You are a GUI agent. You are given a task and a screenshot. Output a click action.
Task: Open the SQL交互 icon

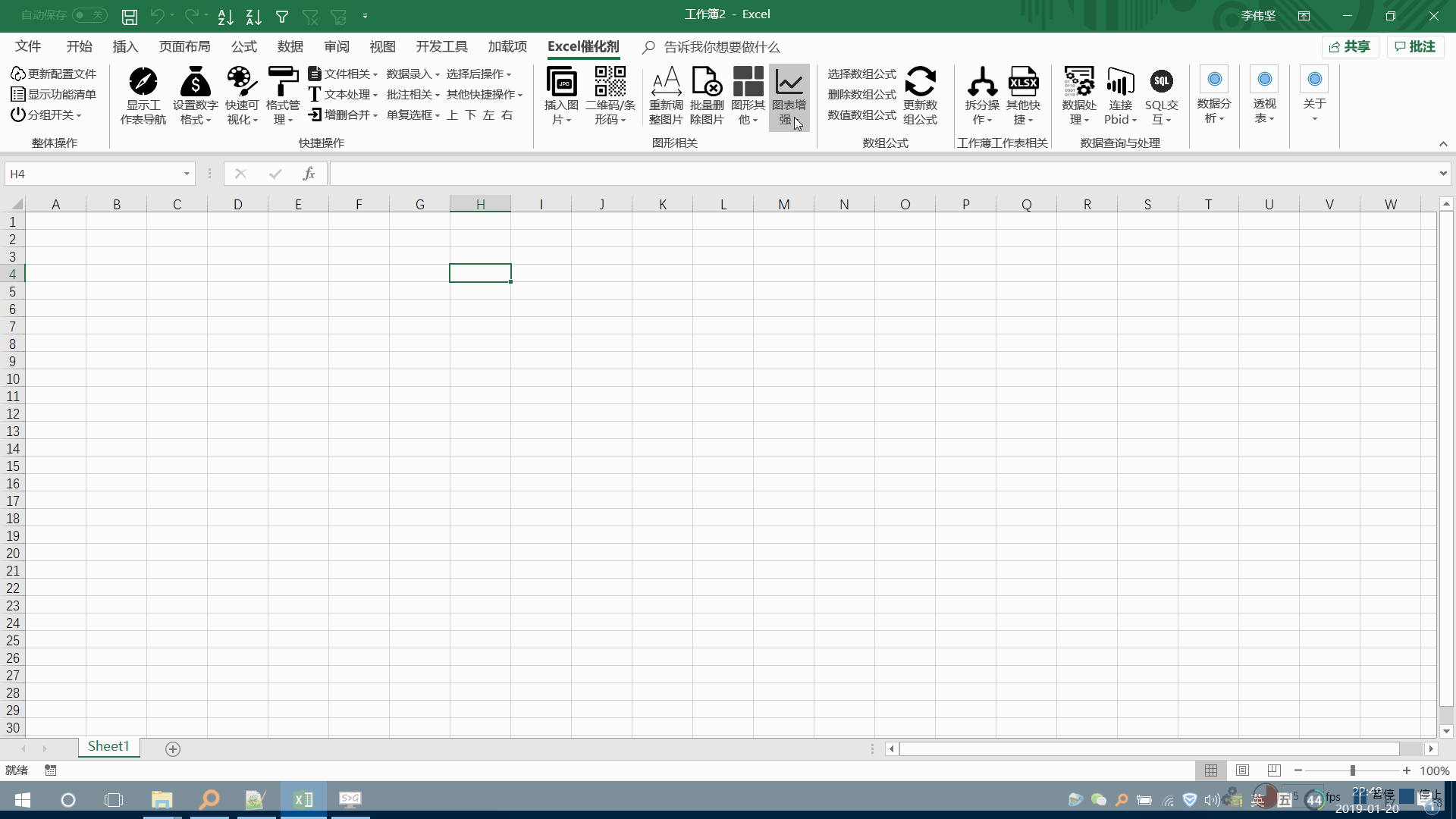pyautogui.click(x=1161, y=81)
